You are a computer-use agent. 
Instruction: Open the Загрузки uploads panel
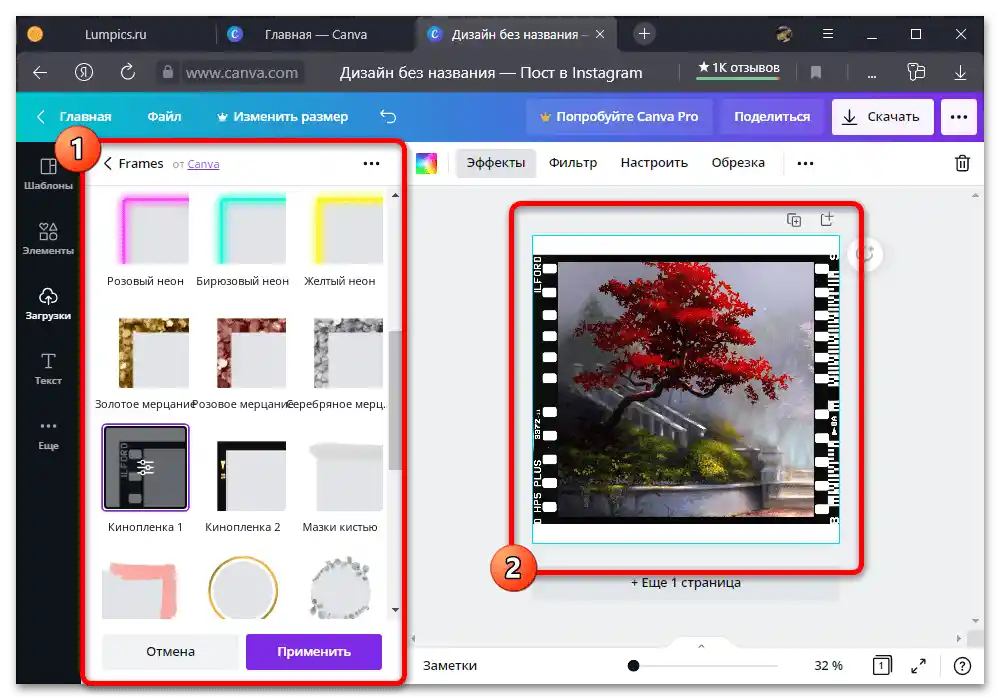(x=48, y=304)
